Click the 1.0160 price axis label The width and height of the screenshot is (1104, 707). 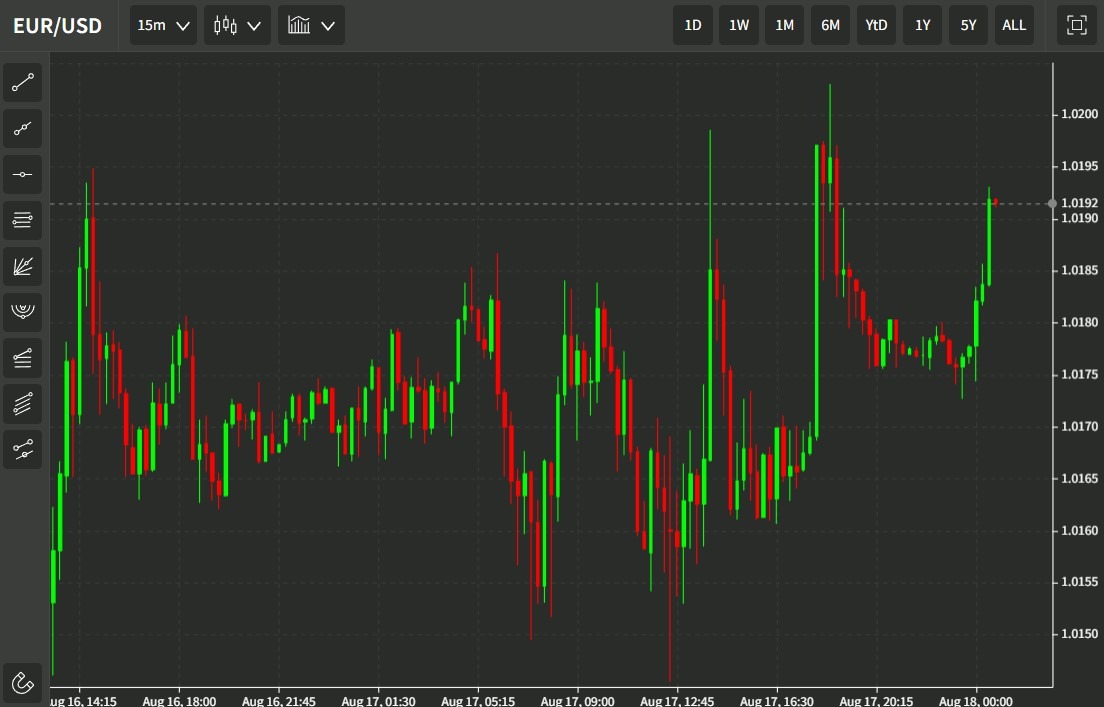click(1079, 530)
